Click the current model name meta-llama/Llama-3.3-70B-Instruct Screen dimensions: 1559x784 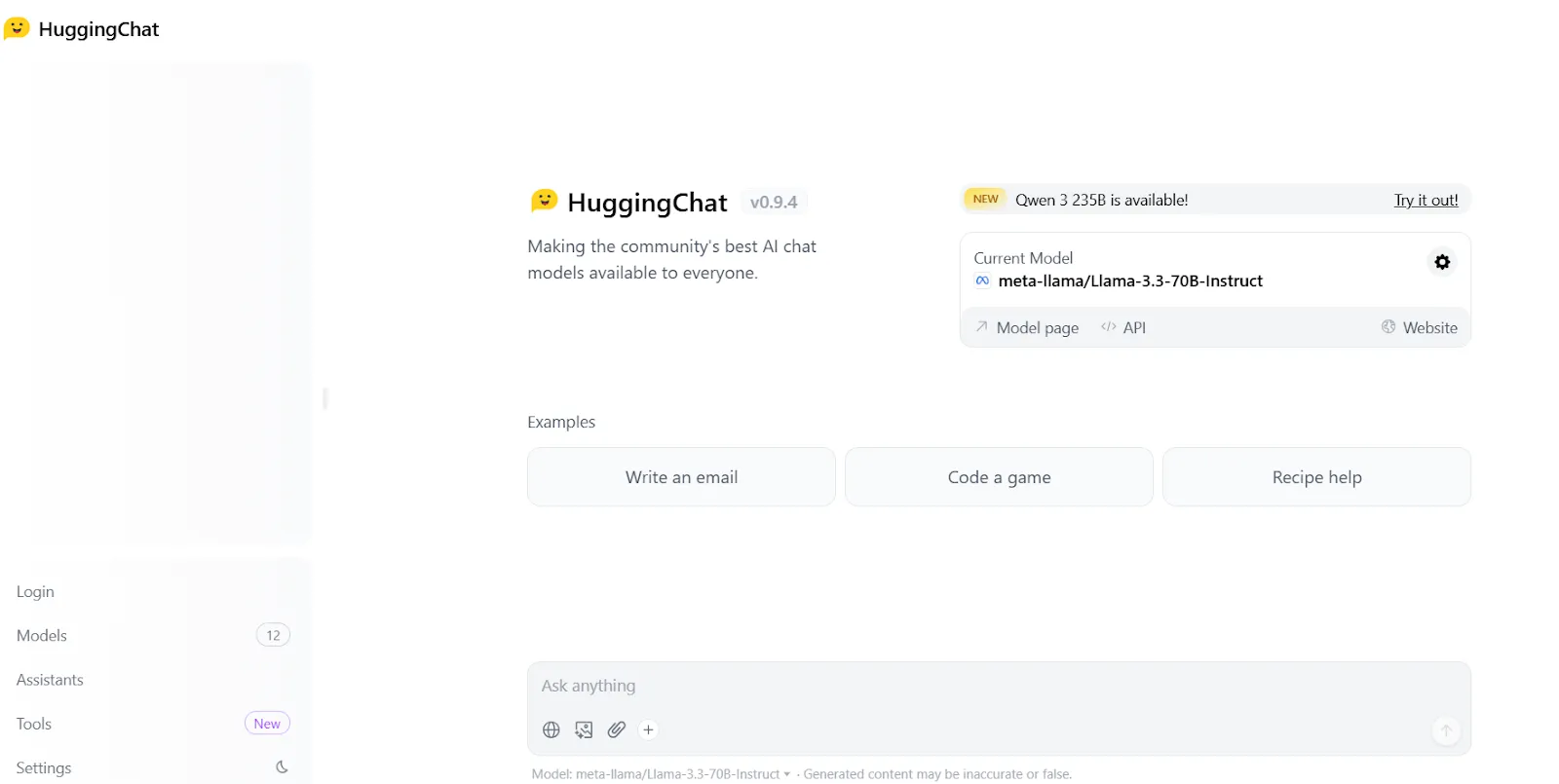[x=1130, y=280]
